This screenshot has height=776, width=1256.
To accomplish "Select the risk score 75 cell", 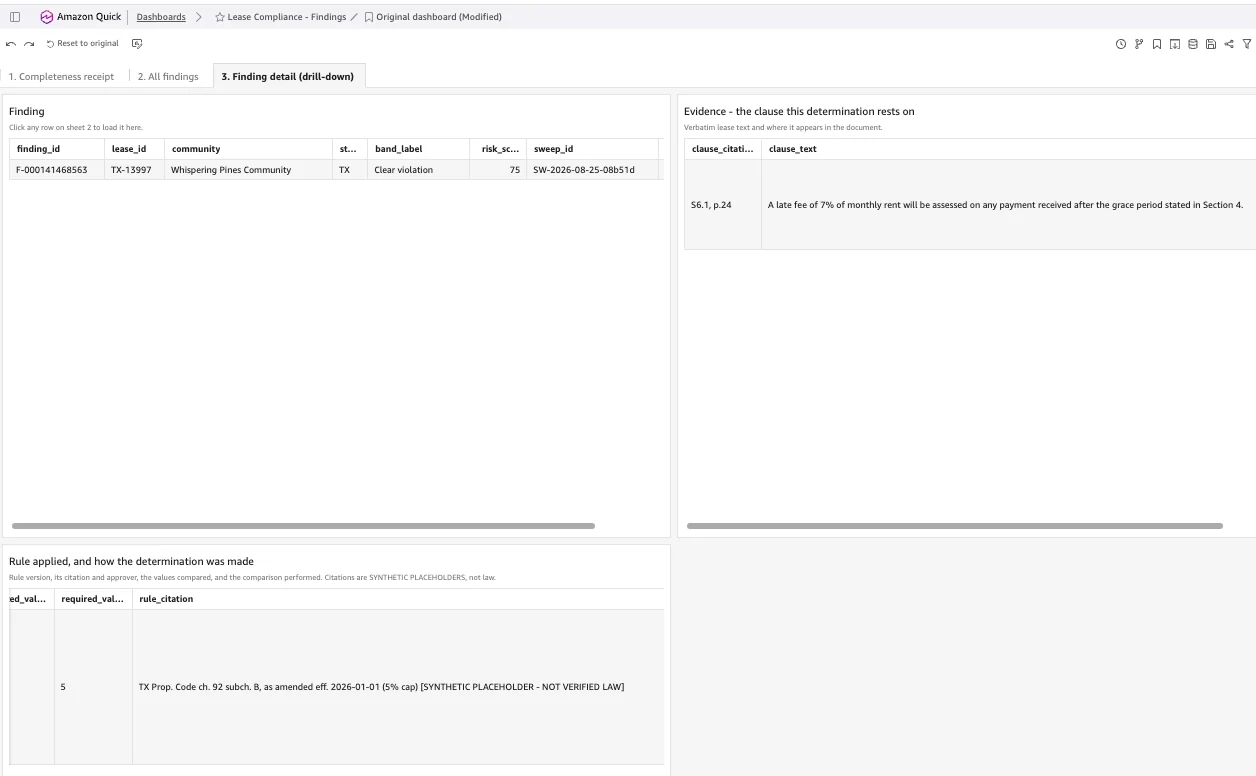I will click(498, 170).
